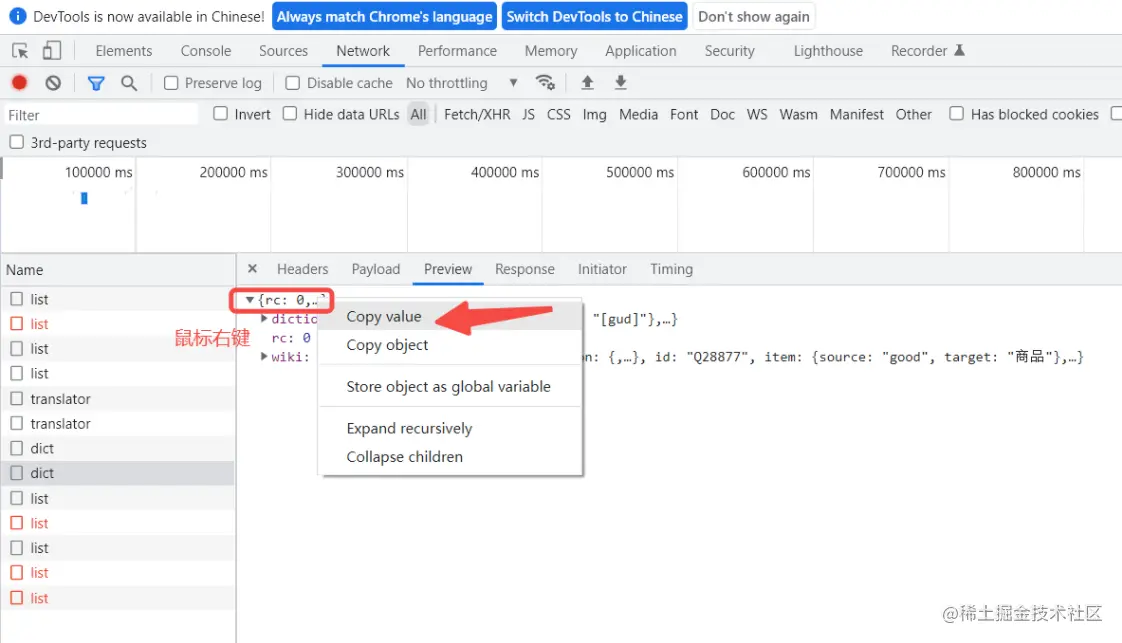
Task: Click the Name column header
Action: point(118,270)
